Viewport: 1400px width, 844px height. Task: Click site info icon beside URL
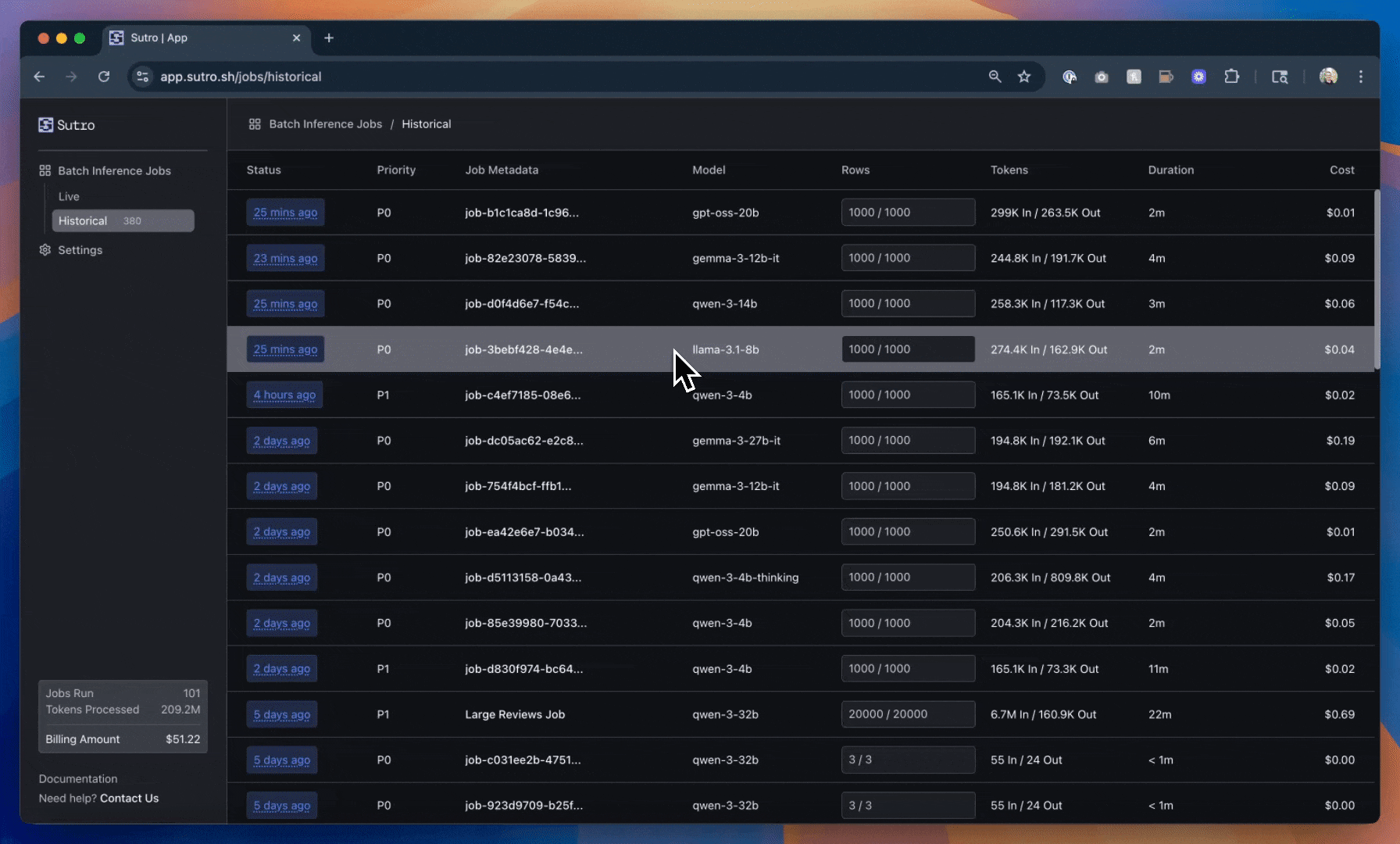point(142,77)
